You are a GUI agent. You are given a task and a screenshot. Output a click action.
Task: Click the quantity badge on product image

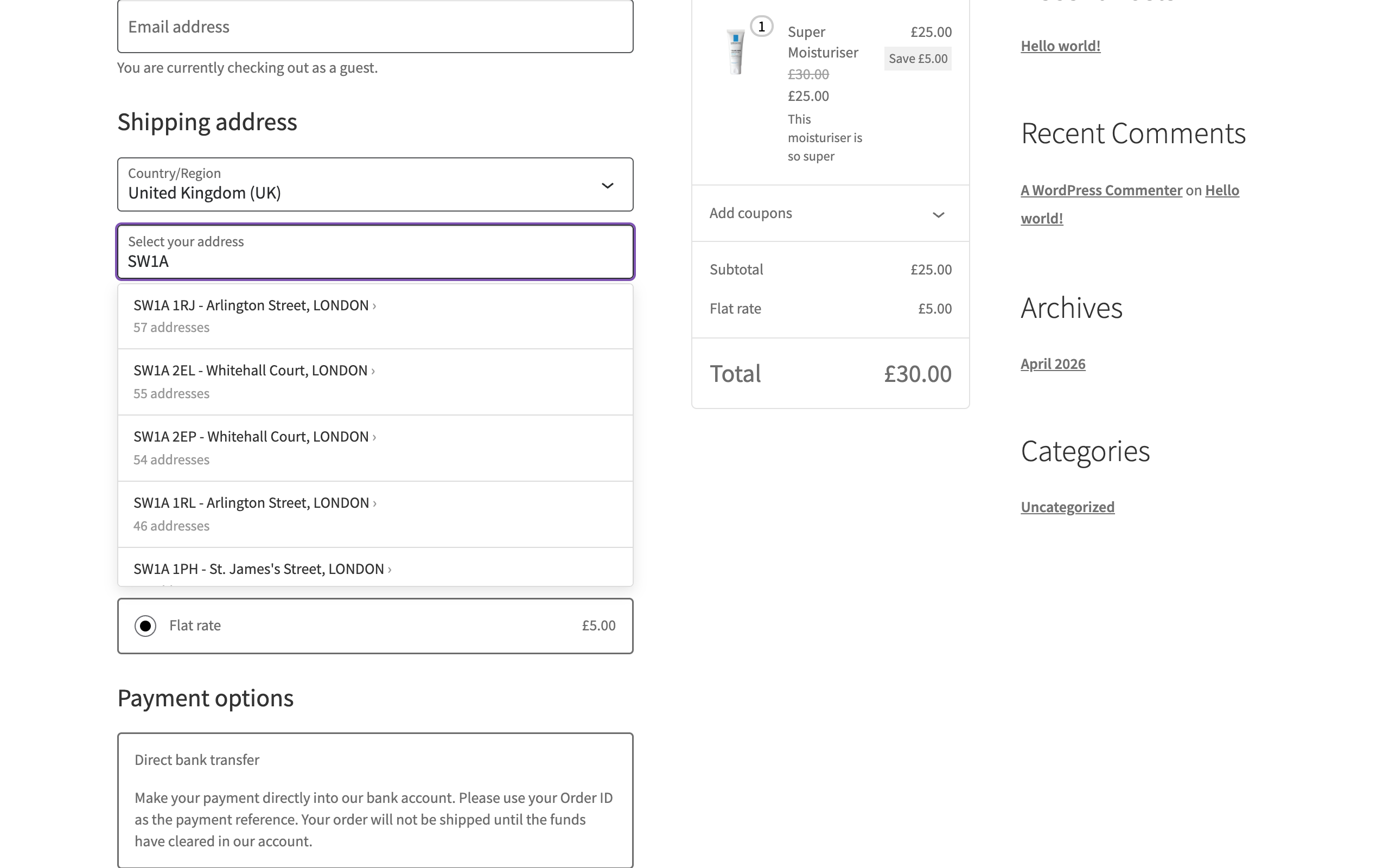point(762,27)
